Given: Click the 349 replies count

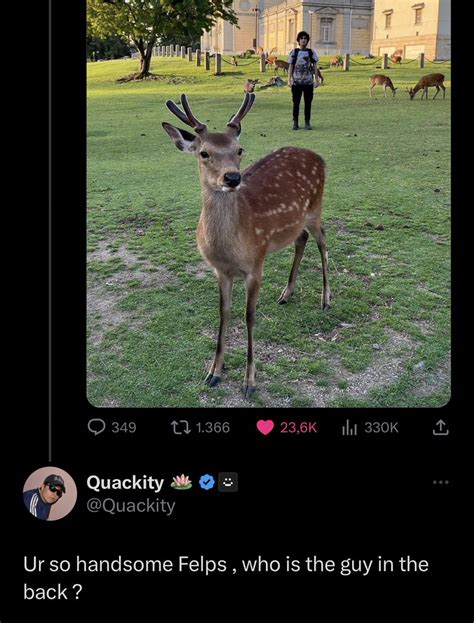Looking at the screenshot, I should click(x=124, y=428).
